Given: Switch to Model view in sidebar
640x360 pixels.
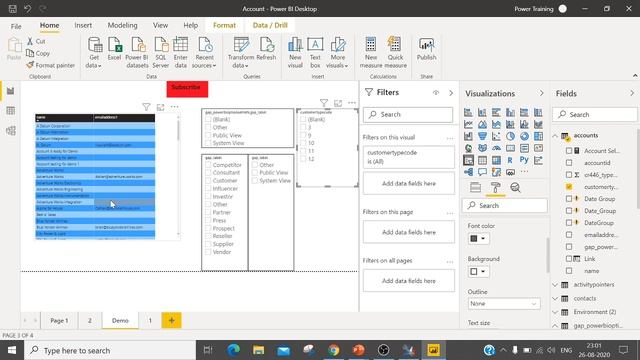Looking at the screenshot, I should (11, 131).
